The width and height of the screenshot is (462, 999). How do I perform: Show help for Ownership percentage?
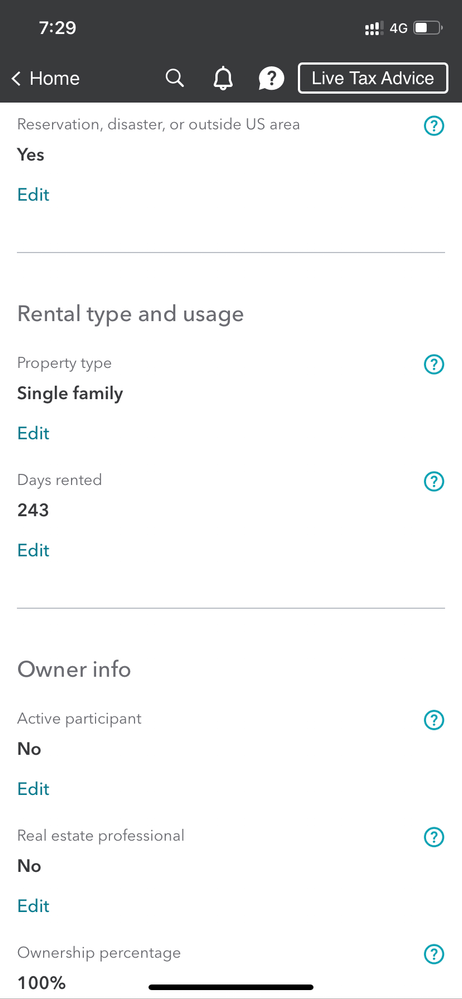pos(434,954)
